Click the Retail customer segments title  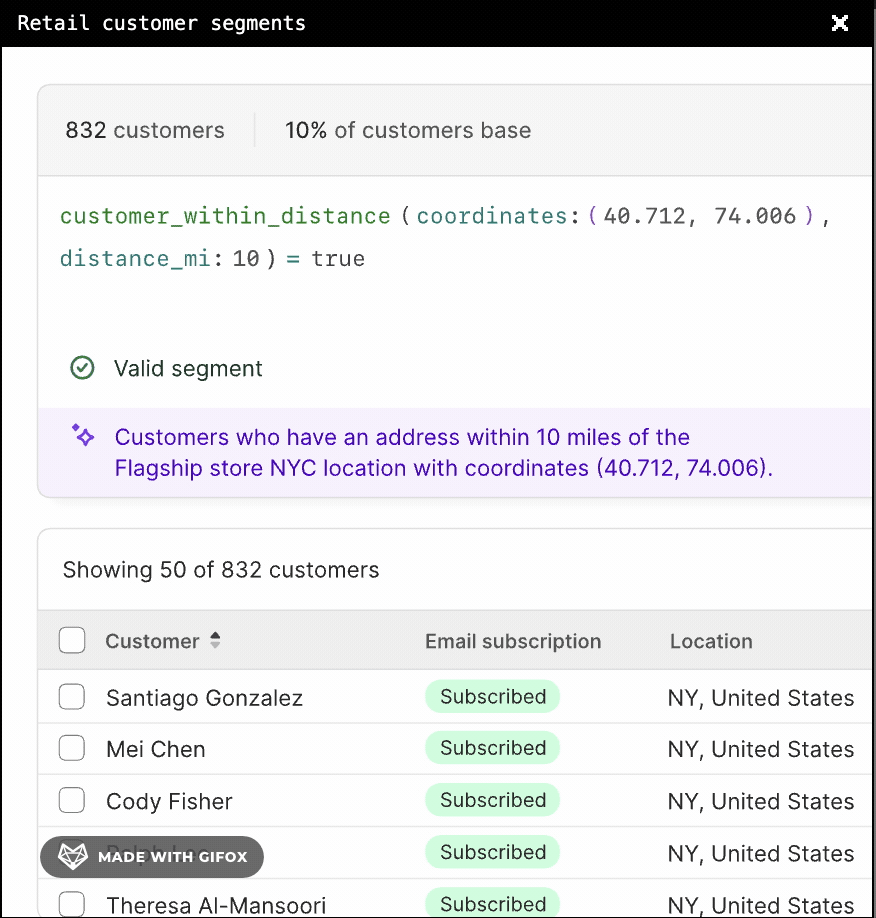click(162, 23)
